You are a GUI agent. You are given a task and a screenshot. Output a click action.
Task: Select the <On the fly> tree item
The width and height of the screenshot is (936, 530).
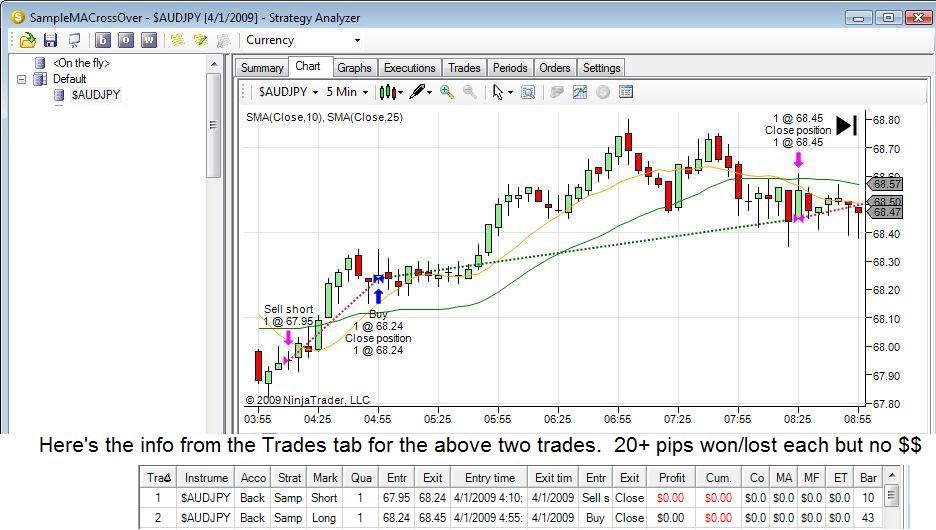[x=81, y=63]
